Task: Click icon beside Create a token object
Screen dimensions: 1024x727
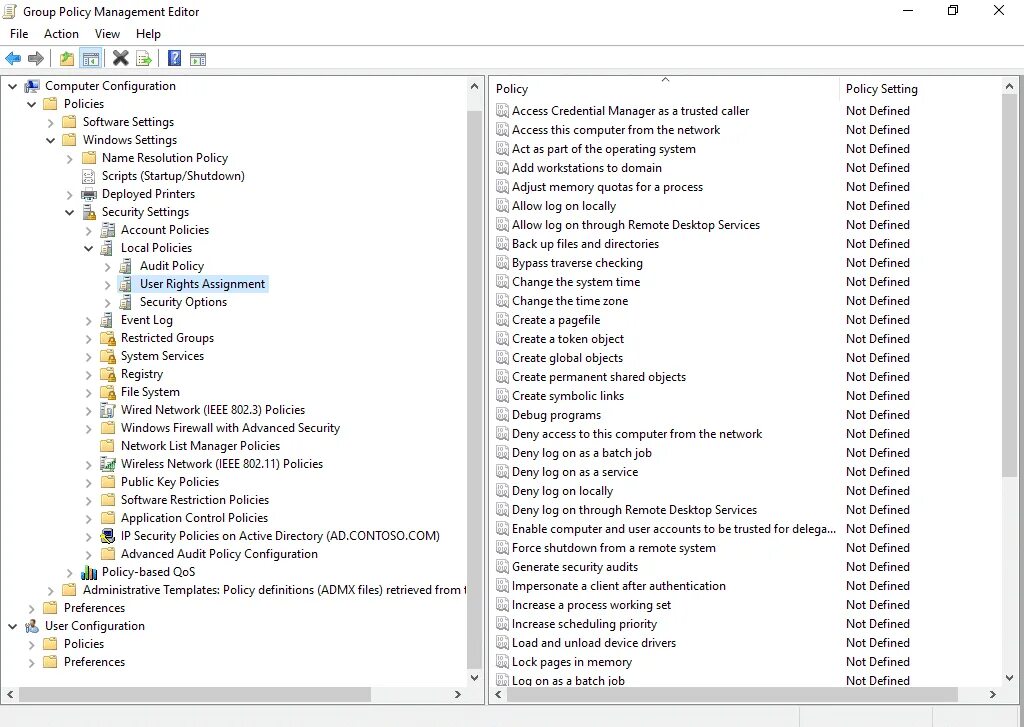Action: tap(502, 339)
